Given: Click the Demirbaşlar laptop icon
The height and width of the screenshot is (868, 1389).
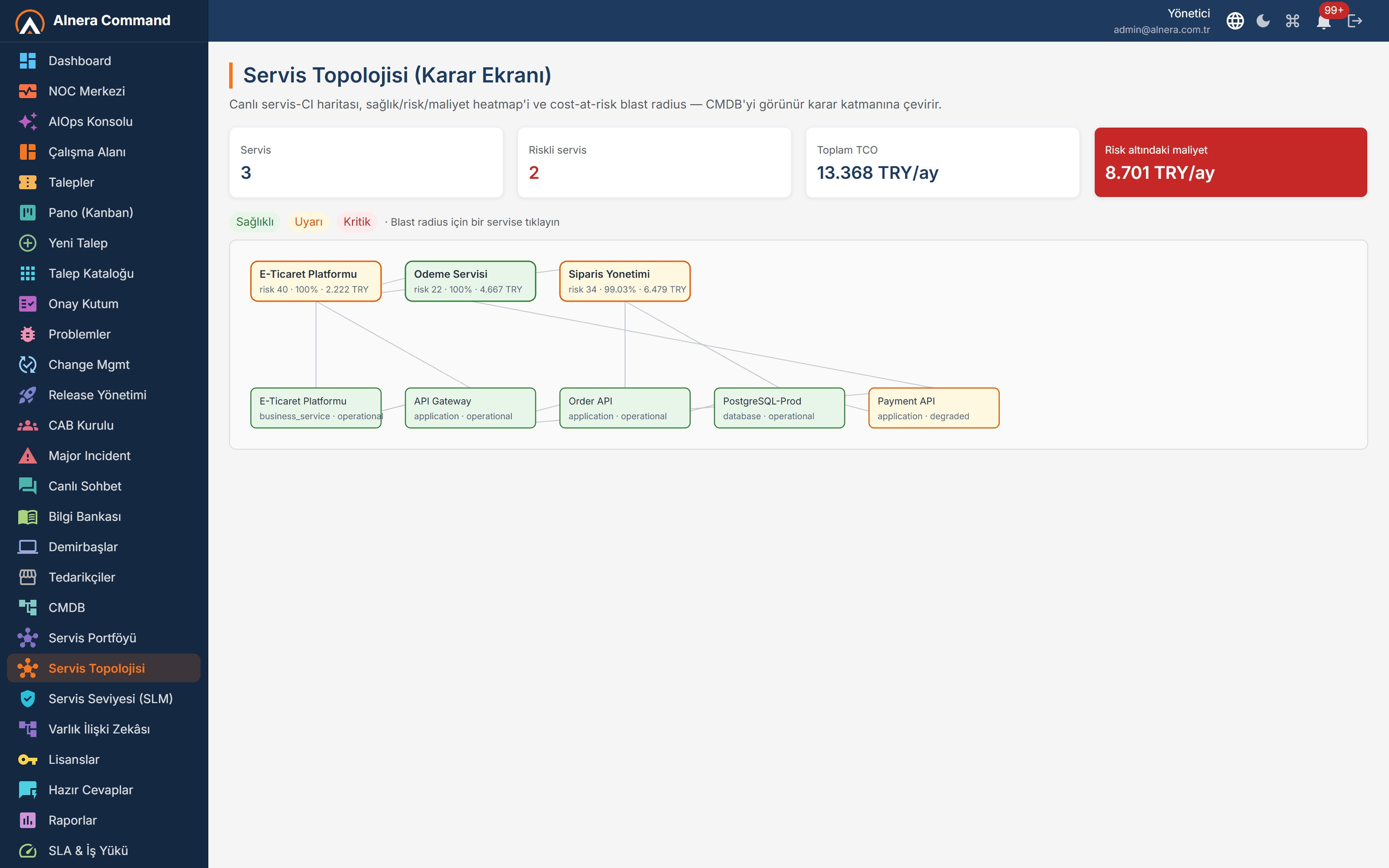Looking at the screenshot, I should tap(27, 548).
